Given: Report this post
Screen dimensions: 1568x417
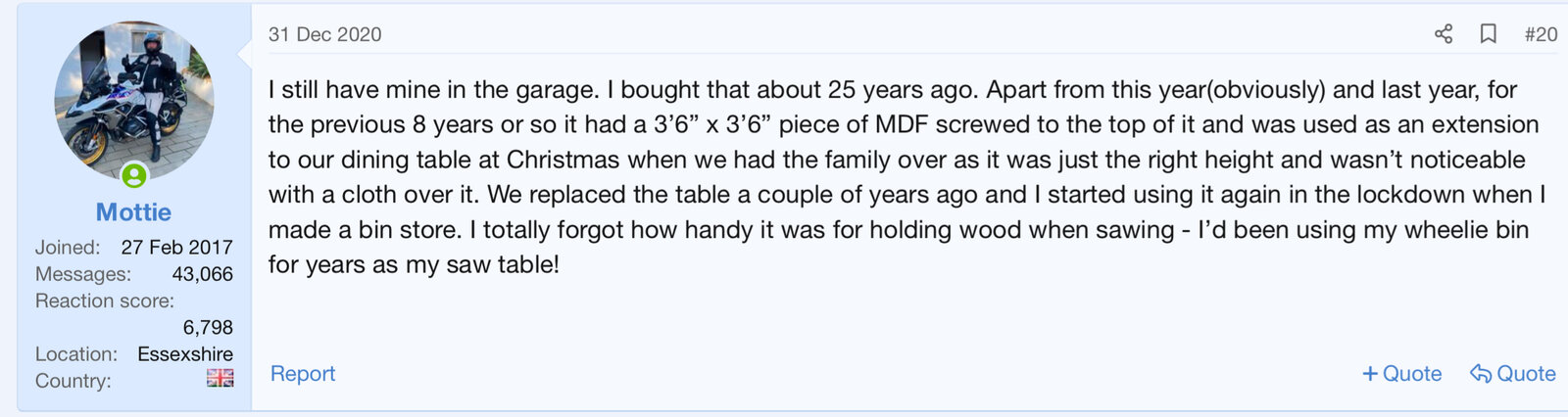Looking at the screenshot, I should (303, 374).
